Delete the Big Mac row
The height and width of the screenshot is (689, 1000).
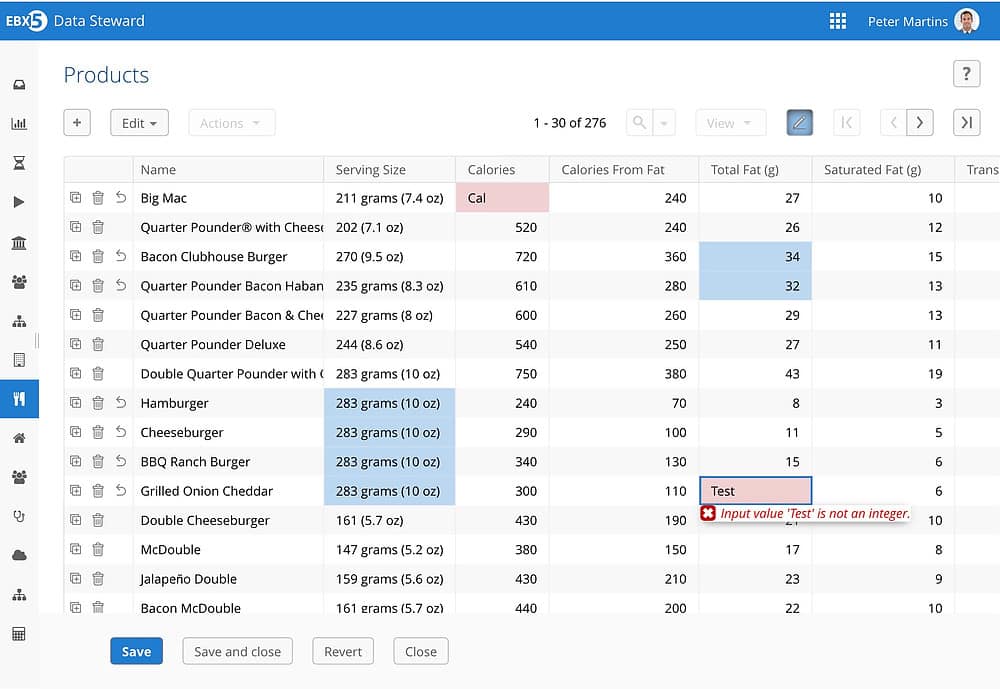tap(98, 198)
